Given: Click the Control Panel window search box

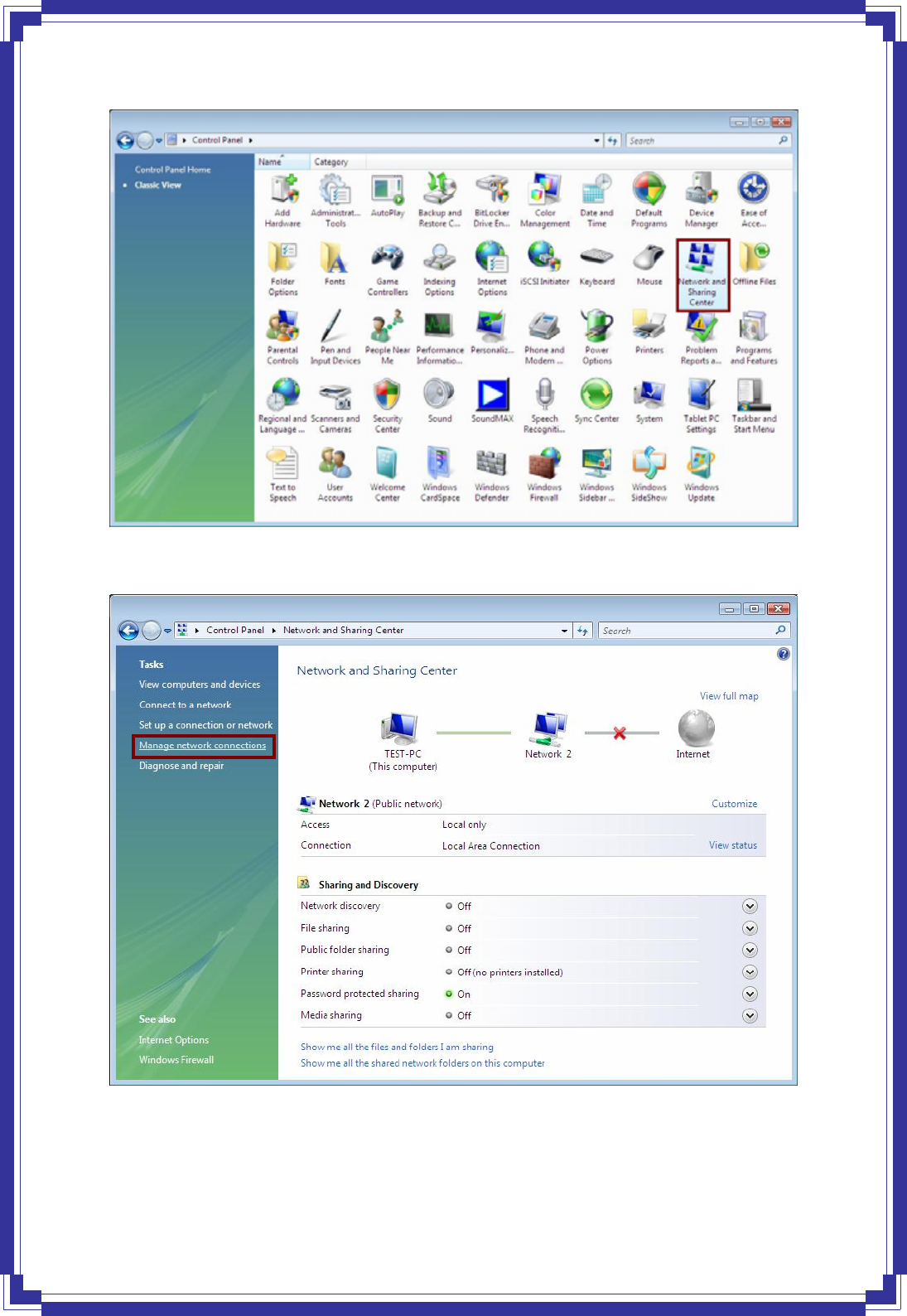Looking at the screenshot, I should click(708, 141).
